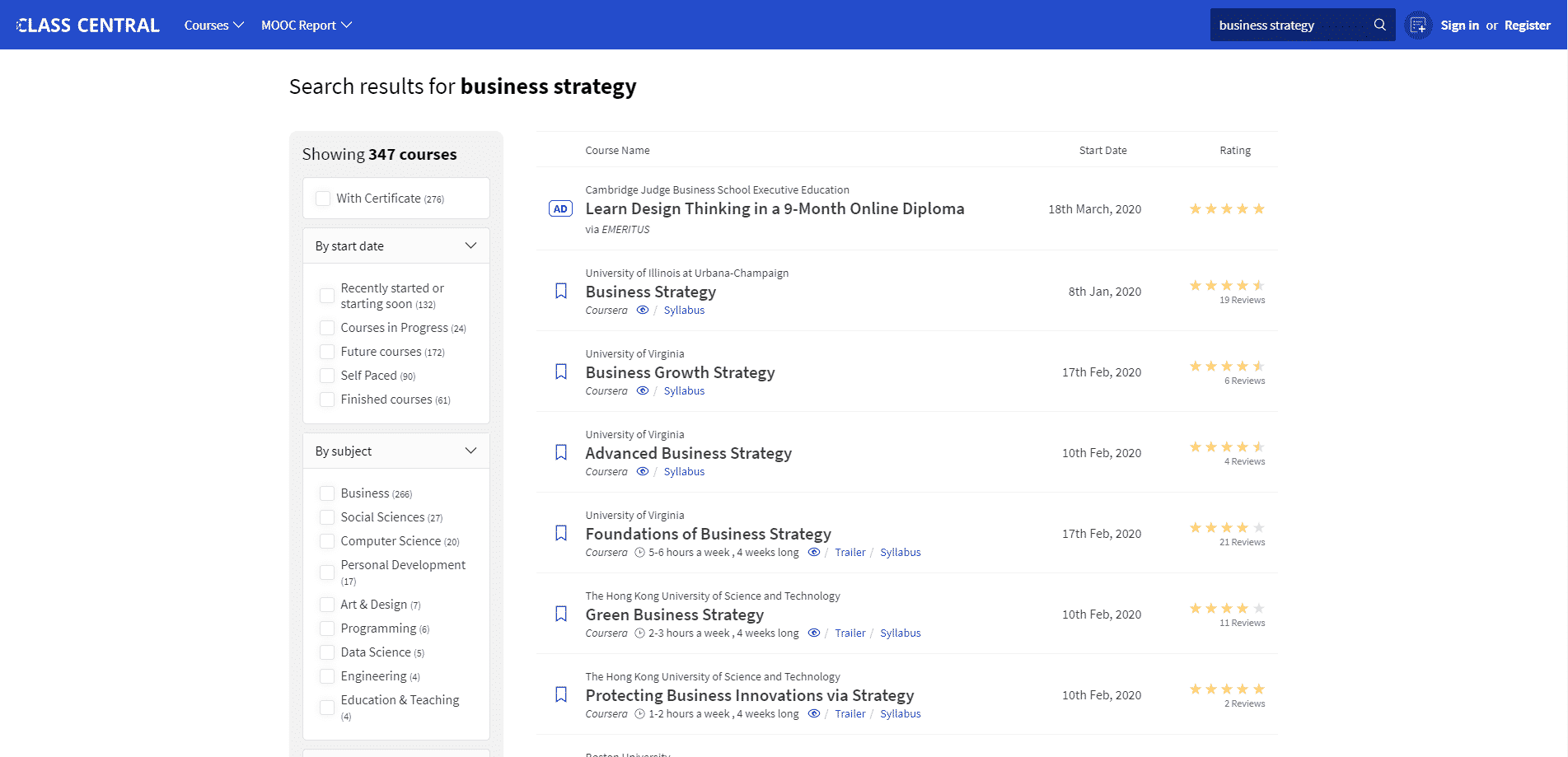Check the Art & Design subject filter
This screenshot has width=1568, height=757.
pos(327,605)
